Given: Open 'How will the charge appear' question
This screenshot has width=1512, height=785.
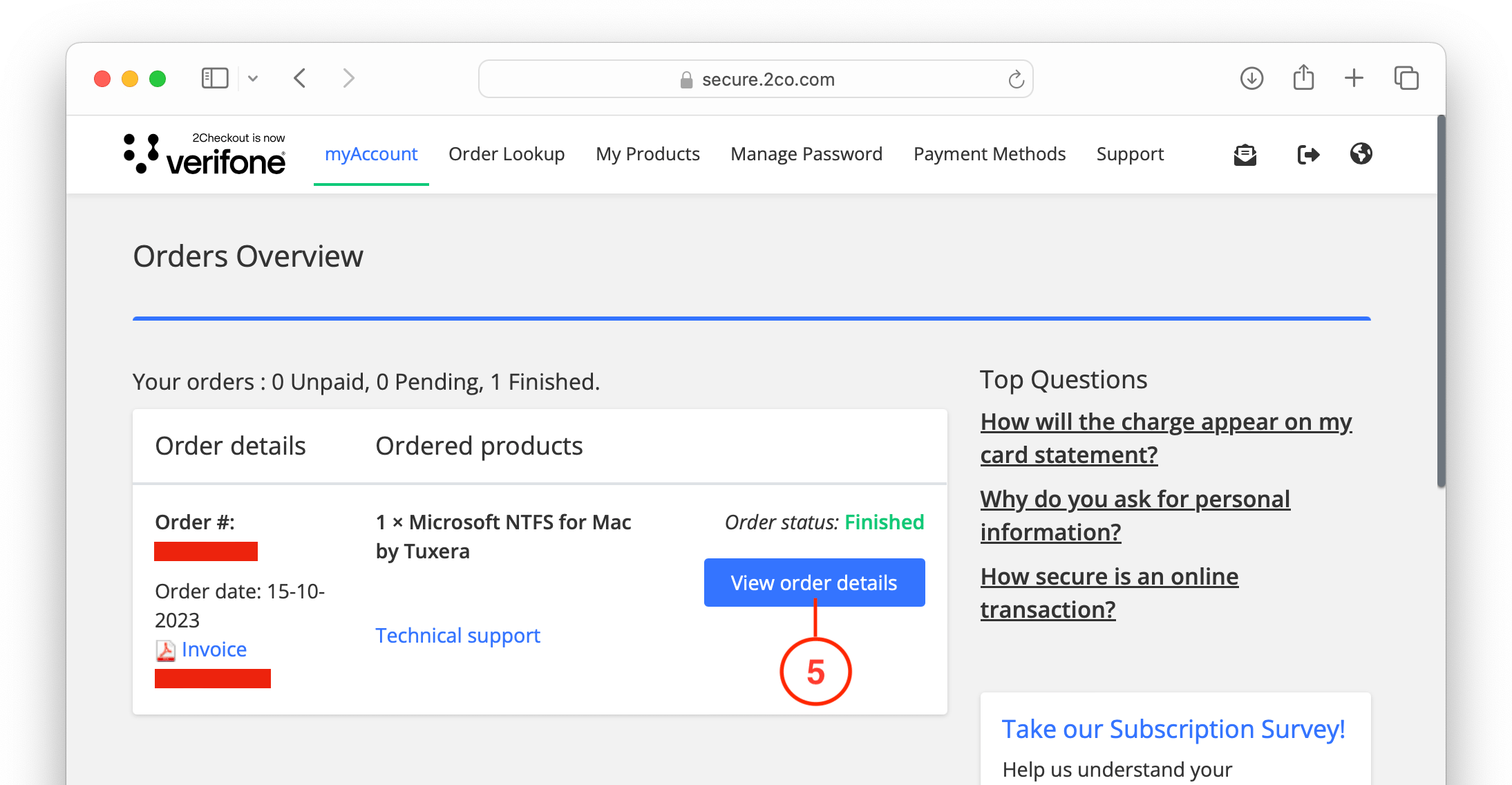Looking at the screenshot, I should (x=1166, y=438).
